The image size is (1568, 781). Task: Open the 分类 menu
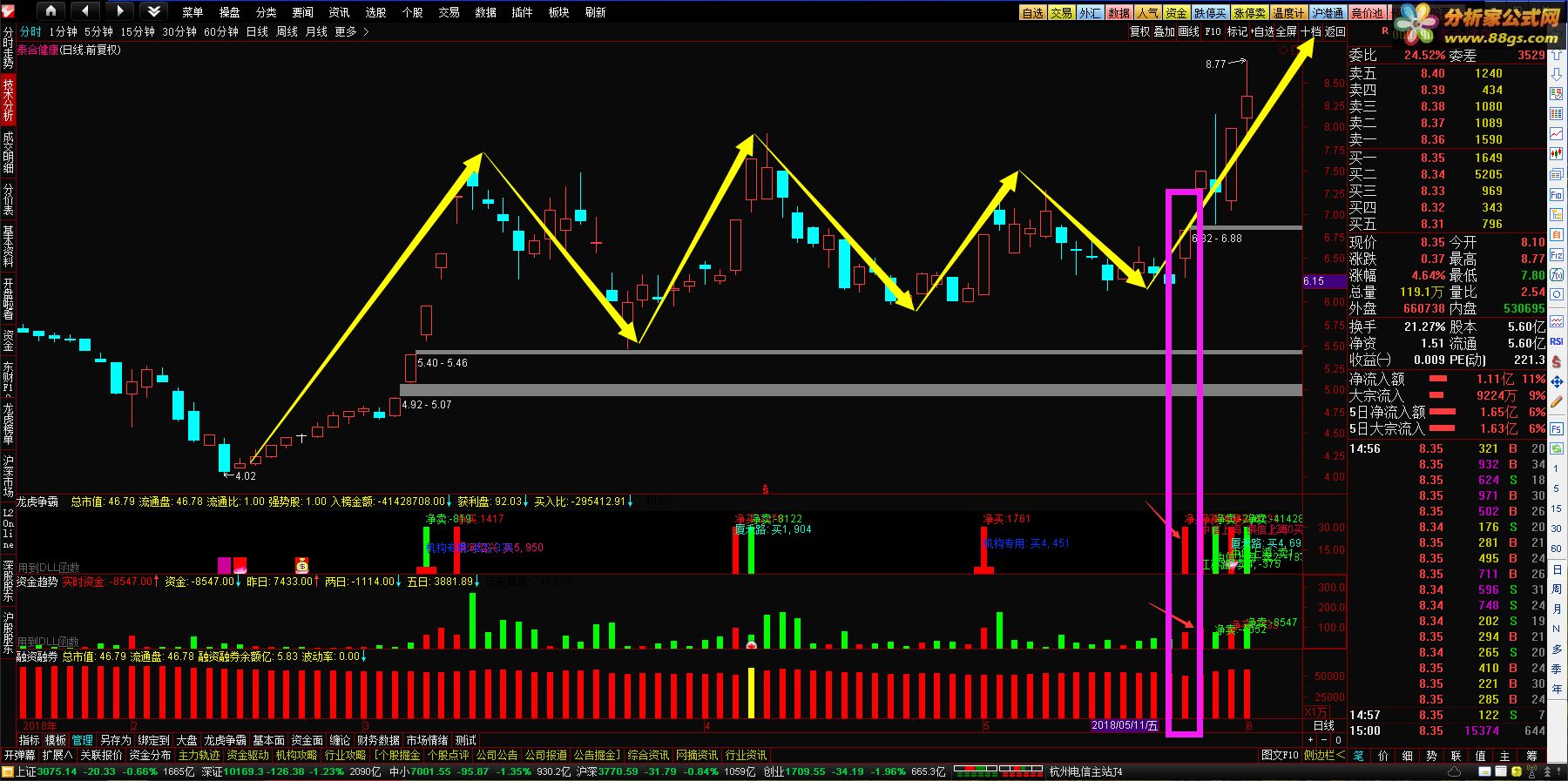click(266, 12)
